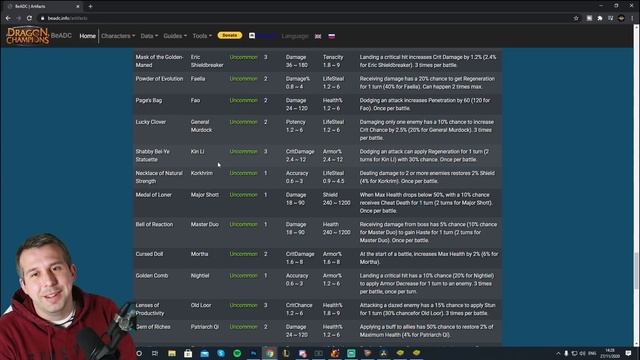Open File Explorer from taskbar
This screenshot has width=640, height=360.
pos(172,353)
